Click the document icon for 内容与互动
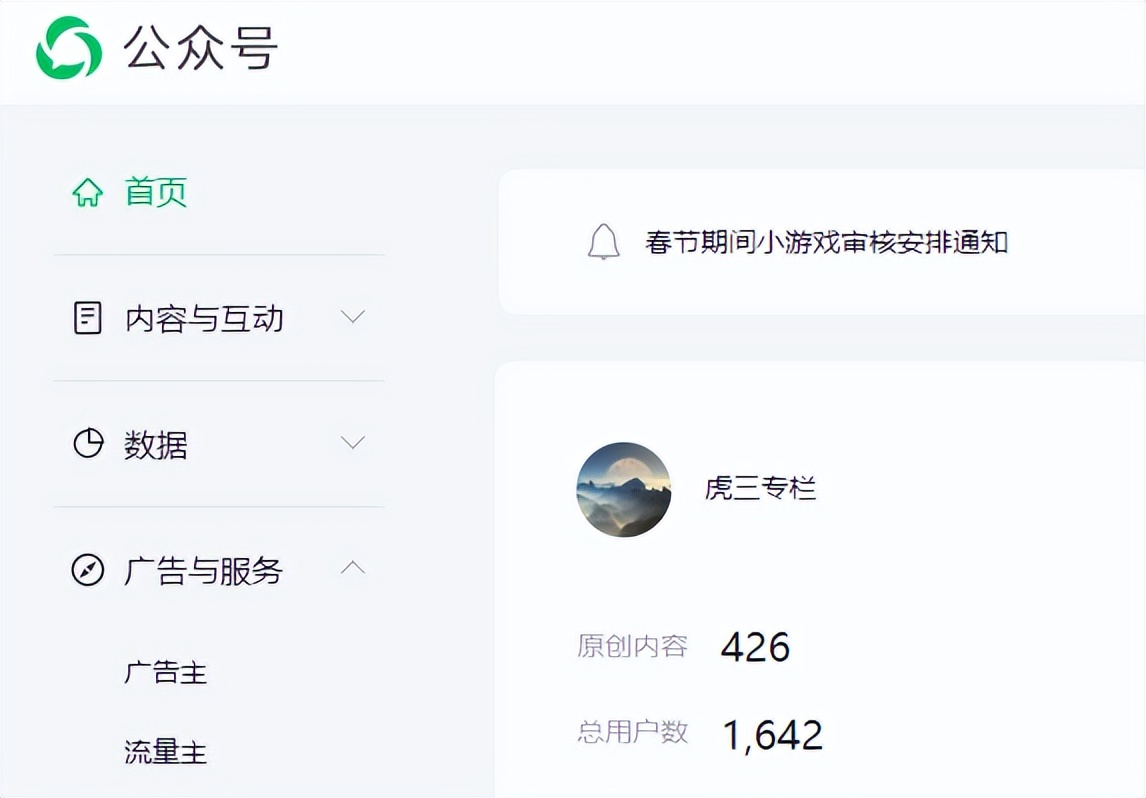Viewport: 1146px width, 798px height. [88, 317]
